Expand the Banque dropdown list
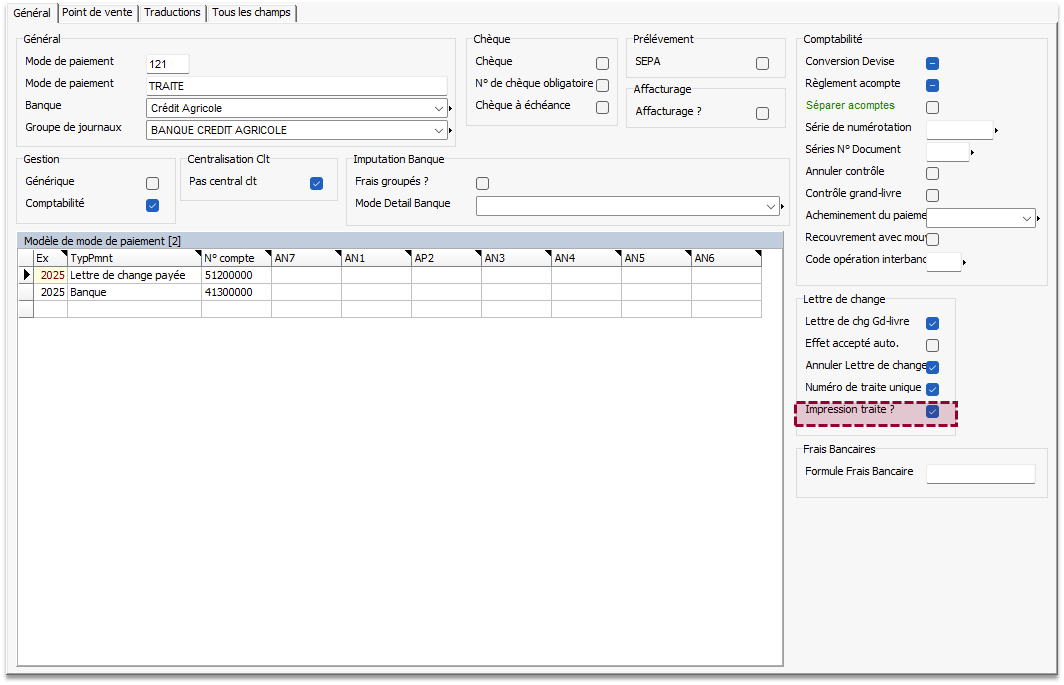1064x685 pixels. click(439, 108)
